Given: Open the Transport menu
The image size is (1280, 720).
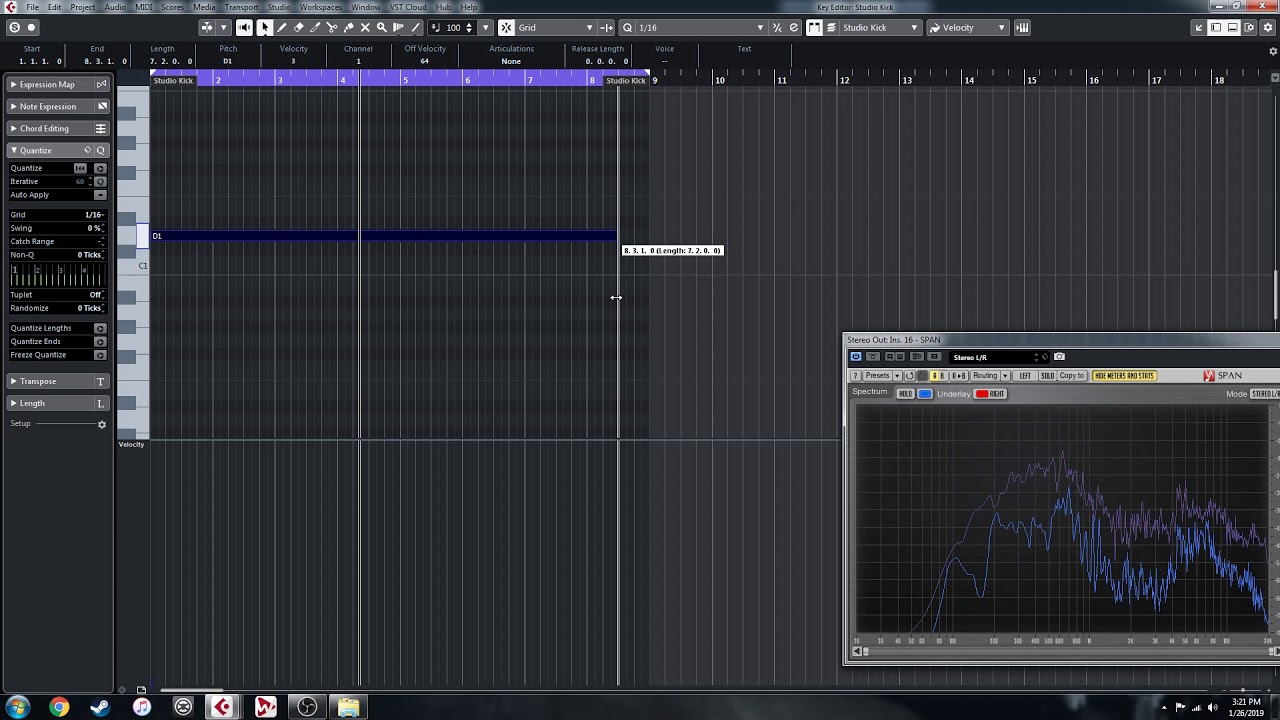Looking at the screenshot, I should point(242,7).
